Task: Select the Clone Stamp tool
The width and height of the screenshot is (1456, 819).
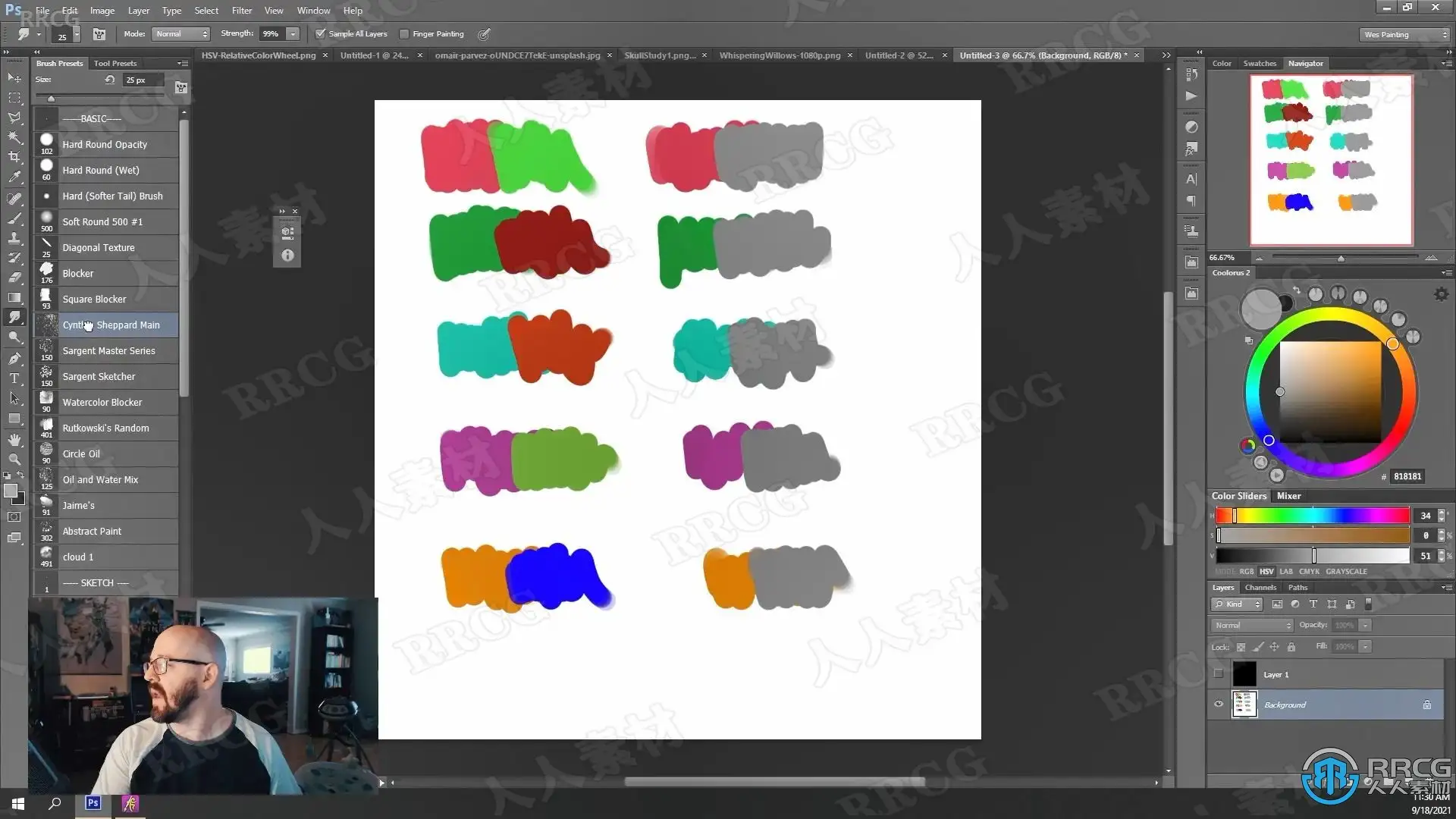Action: [14, 238]
